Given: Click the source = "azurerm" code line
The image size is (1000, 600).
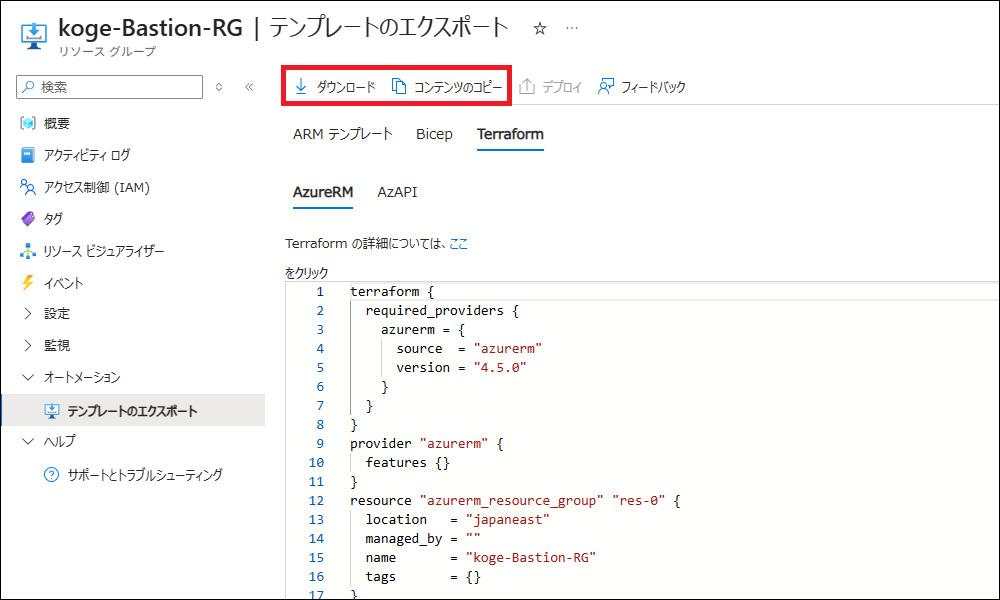Looking at the screenshot, I should pos(469,348).
